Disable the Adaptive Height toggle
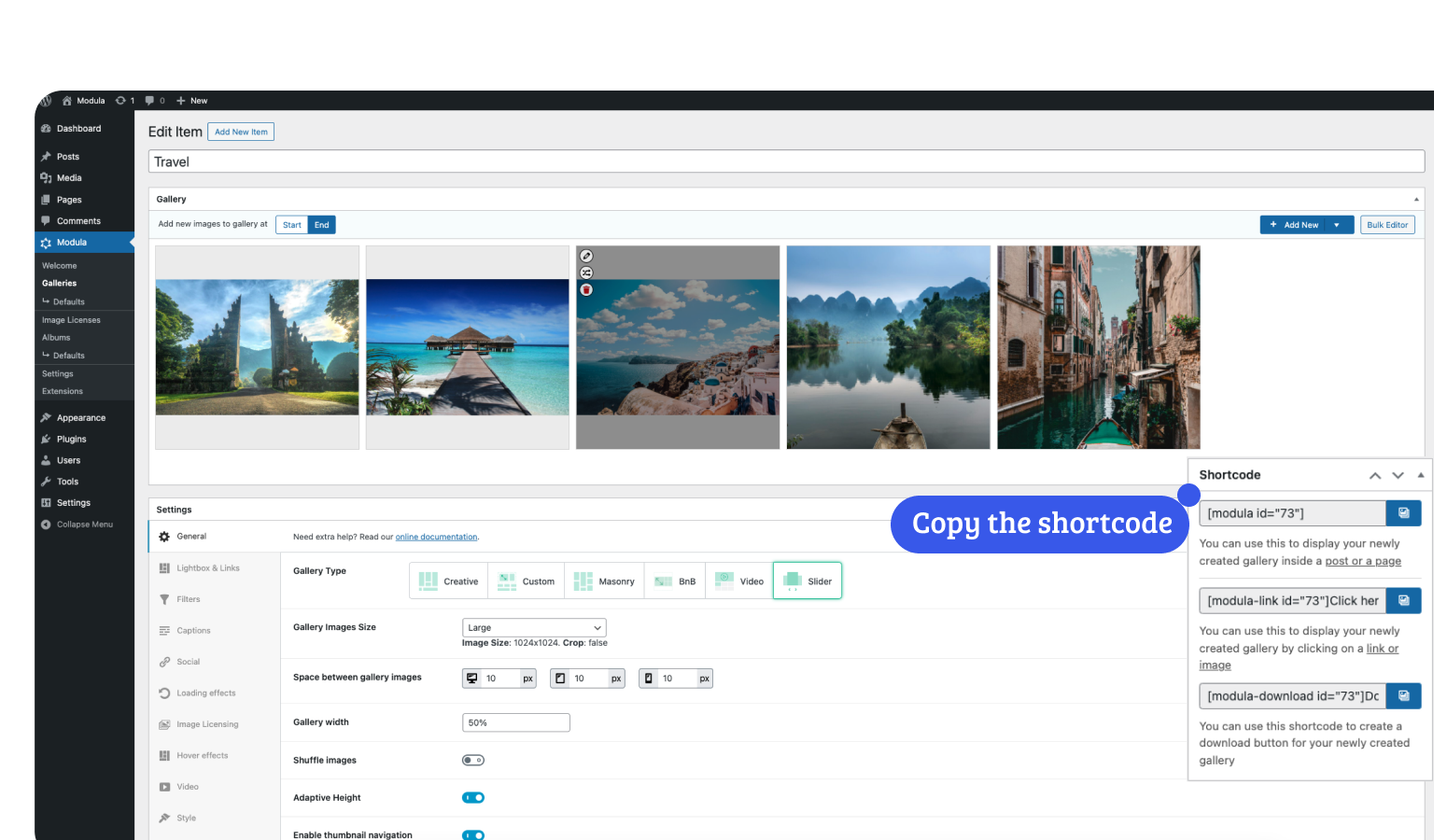The height and width of the screenshot is (840, 1434). click(x=473, y=798)
